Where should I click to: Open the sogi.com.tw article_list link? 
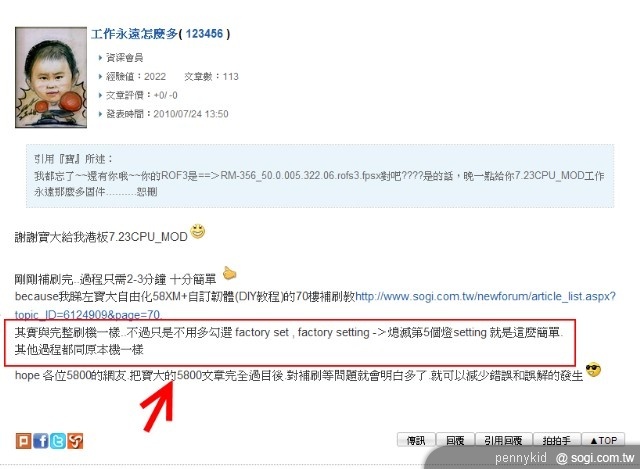[315, 305]
